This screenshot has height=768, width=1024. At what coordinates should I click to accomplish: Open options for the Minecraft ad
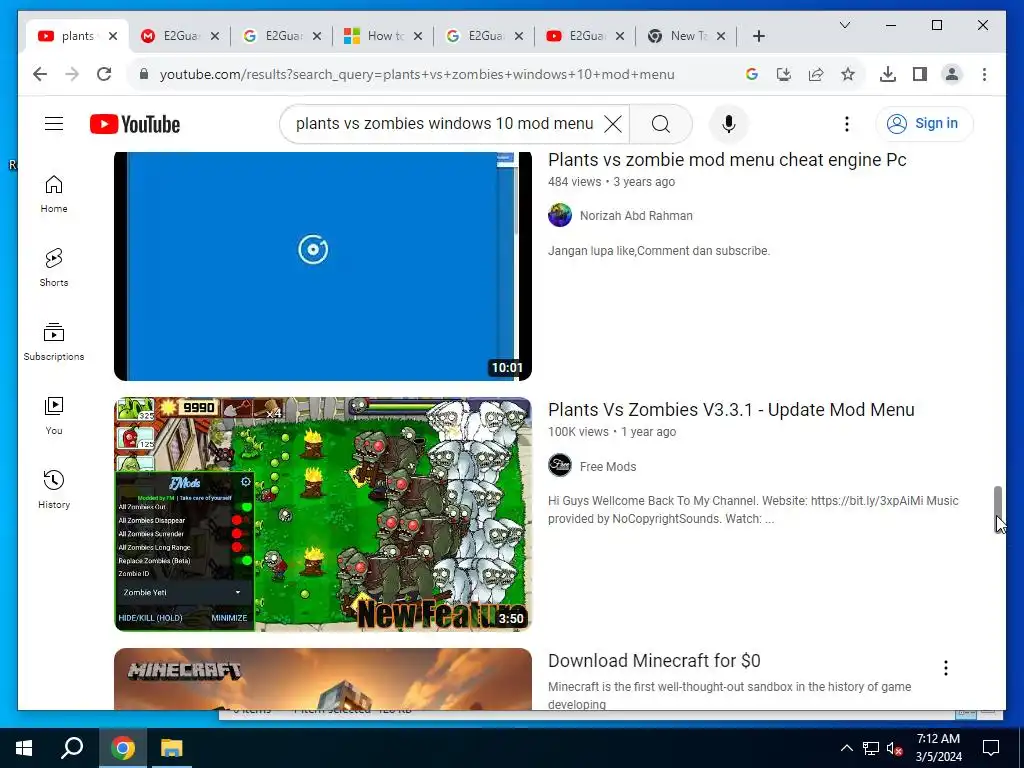click(946, 667)
